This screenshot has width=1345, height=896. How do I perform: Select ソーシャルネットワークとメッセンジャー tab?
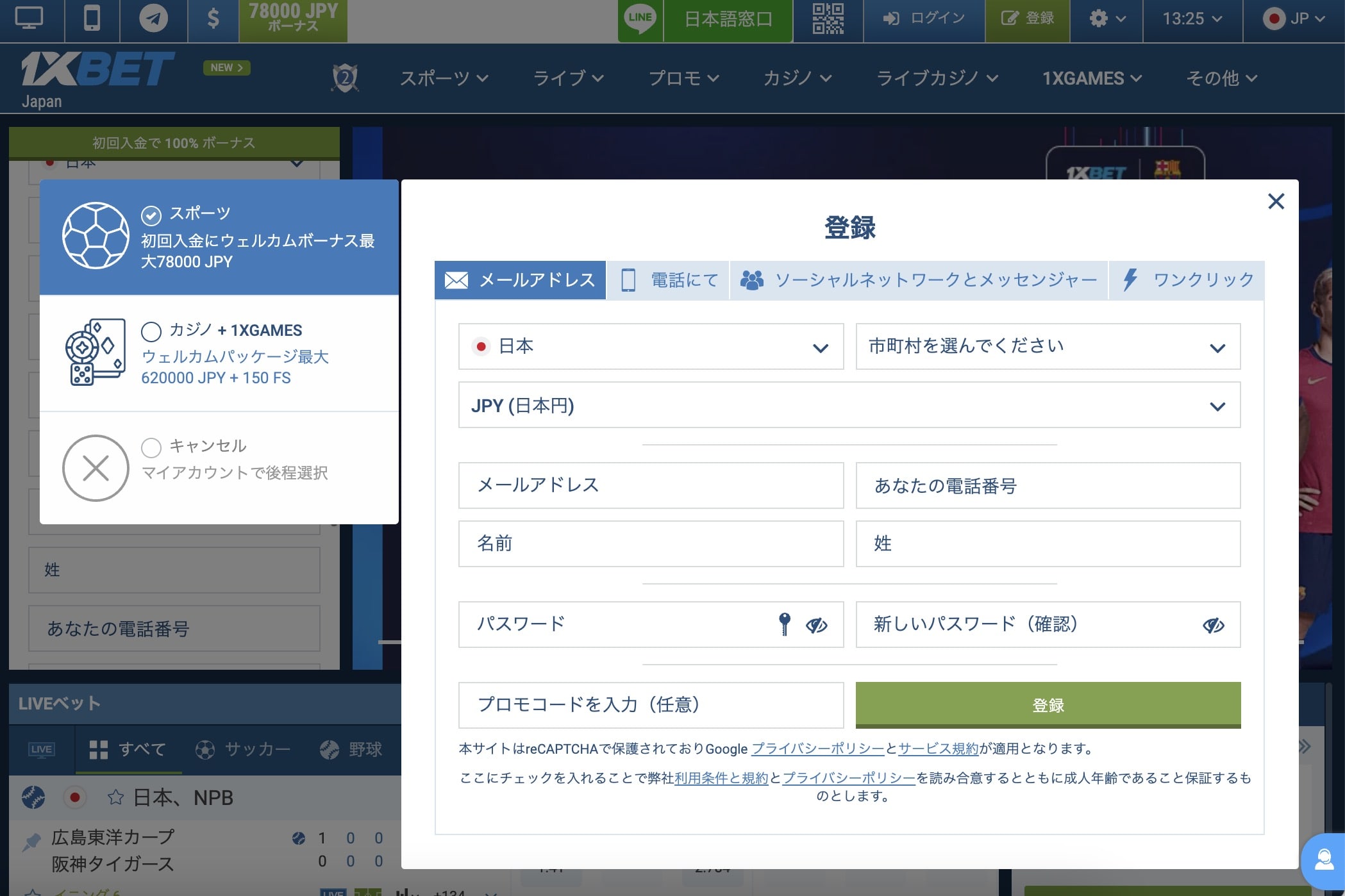(919, 280)
